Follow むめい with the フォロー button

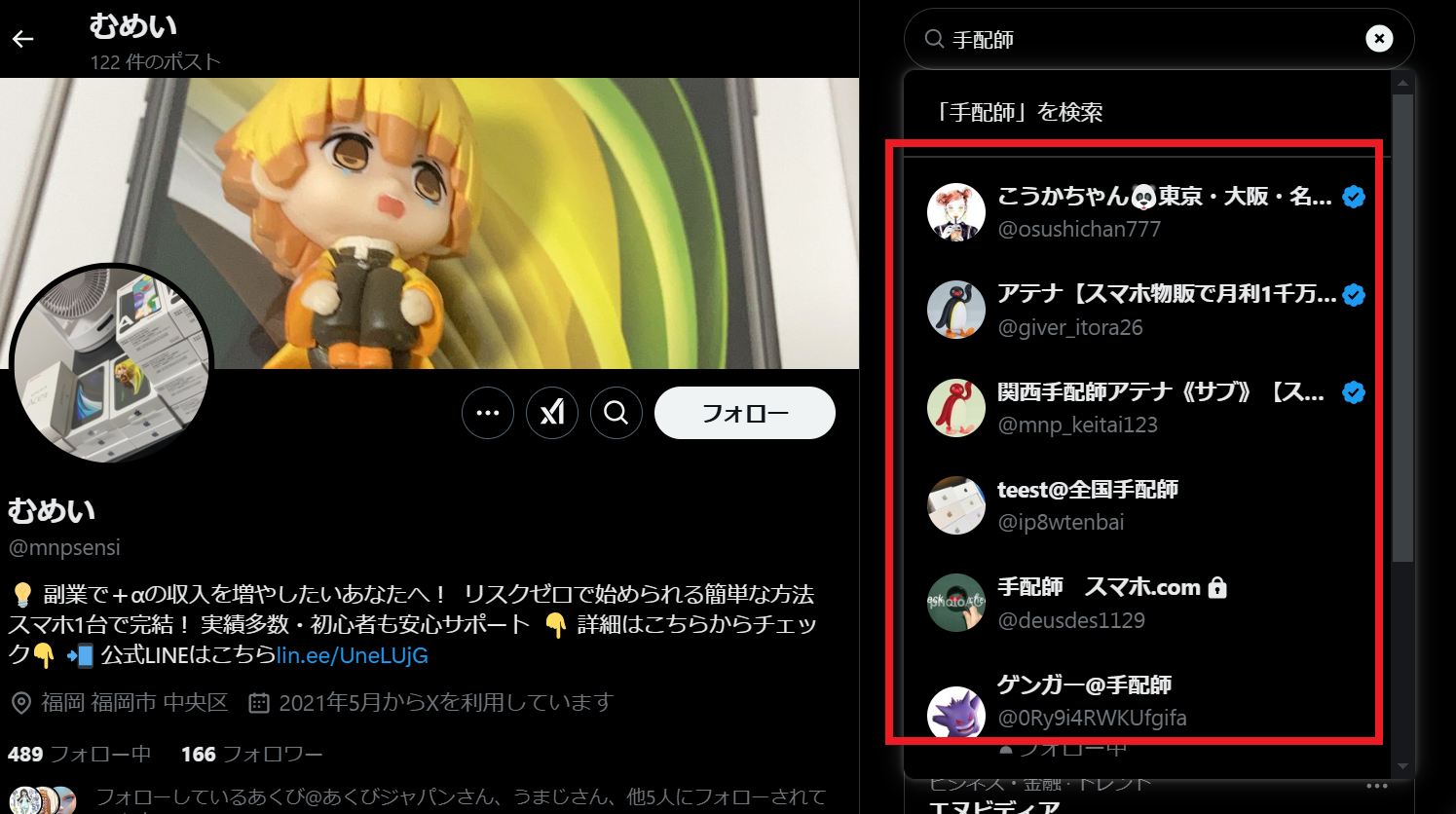745,413
